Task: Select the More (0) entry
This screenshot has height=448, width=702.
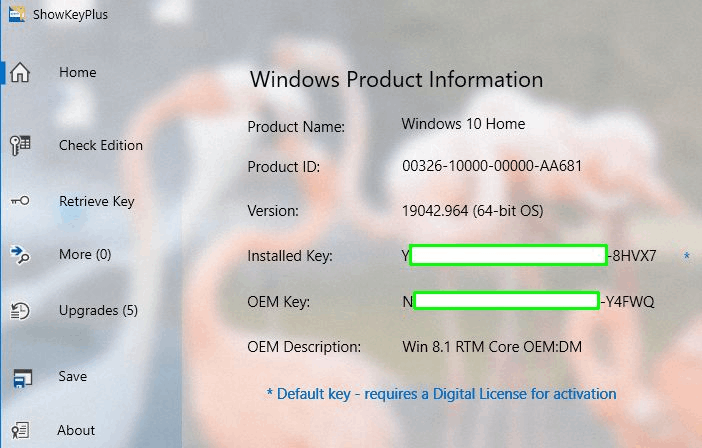Action: (85, 255)
